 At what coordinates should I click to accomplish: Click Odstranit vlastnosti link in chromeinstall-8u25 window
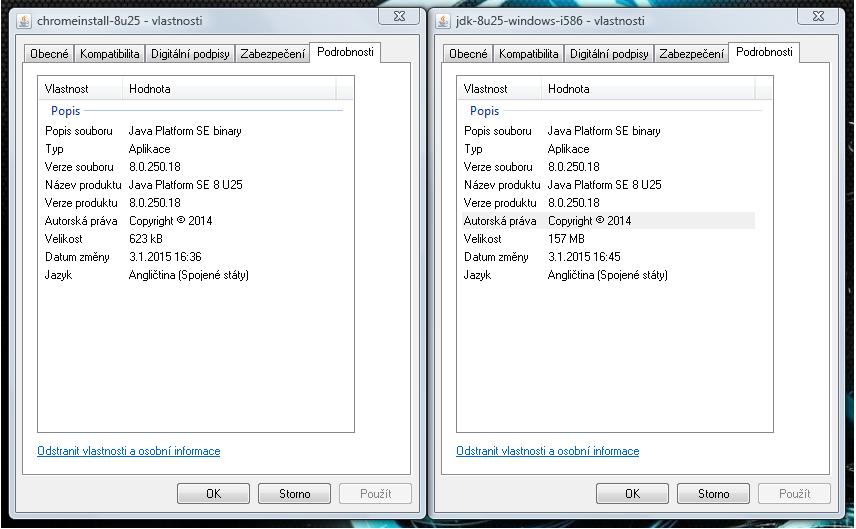[128, 451]
